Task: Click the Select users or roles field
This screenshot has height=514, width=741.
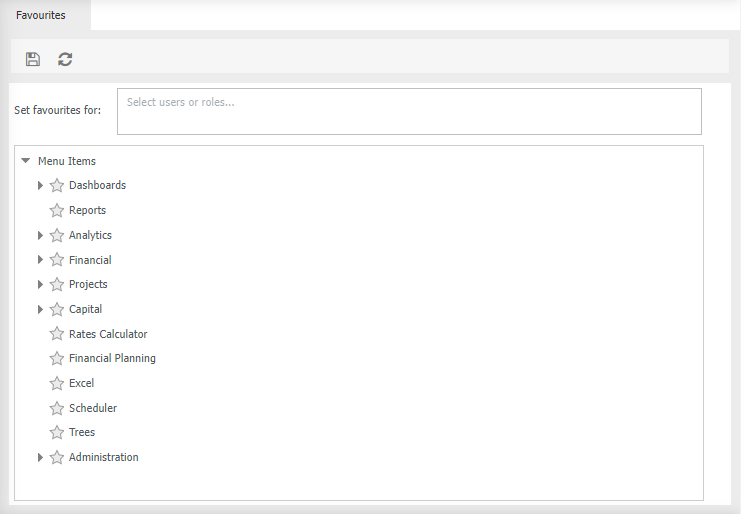Action: click(409, 111)
